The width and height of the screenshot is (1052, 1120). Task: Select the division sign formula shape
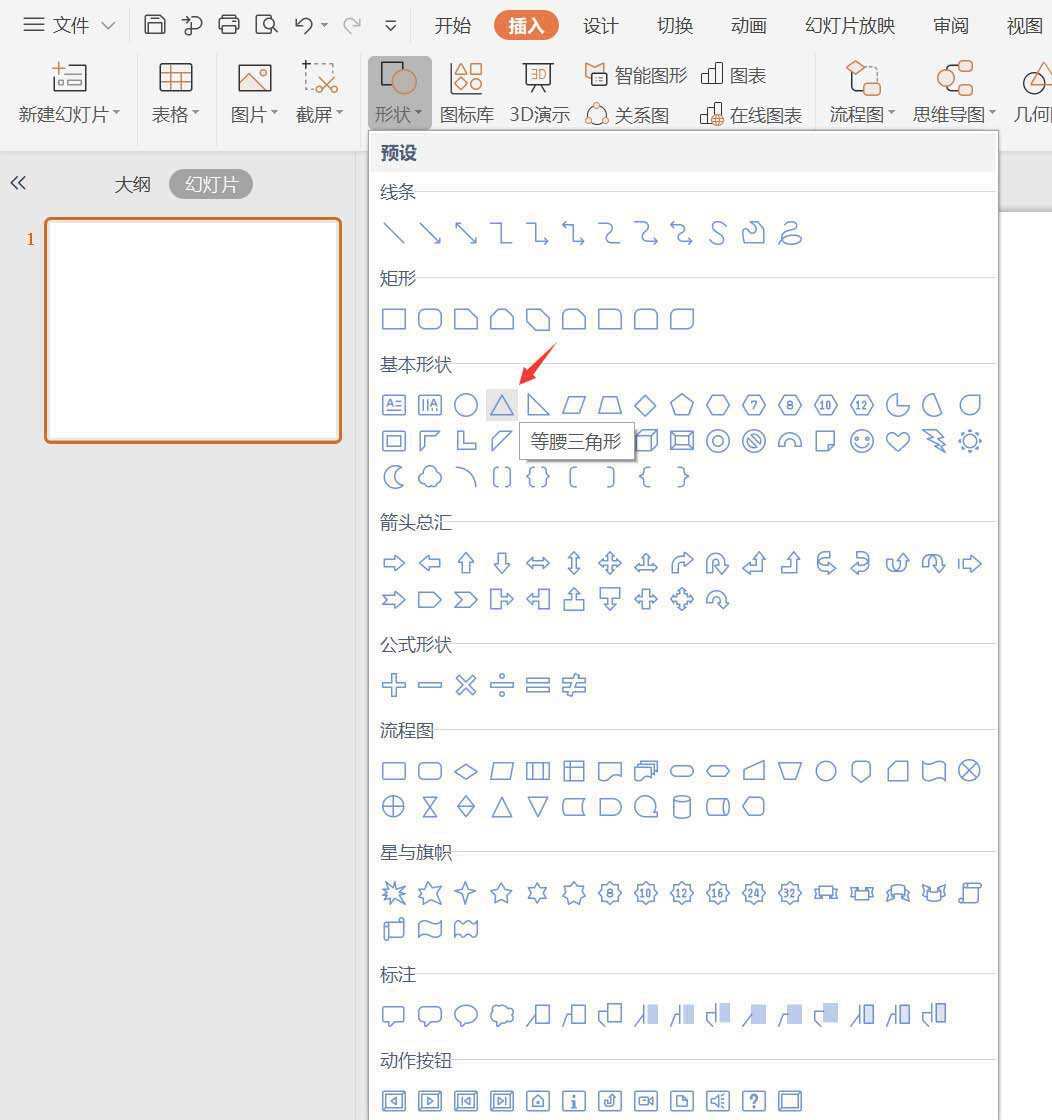[501, 685]
